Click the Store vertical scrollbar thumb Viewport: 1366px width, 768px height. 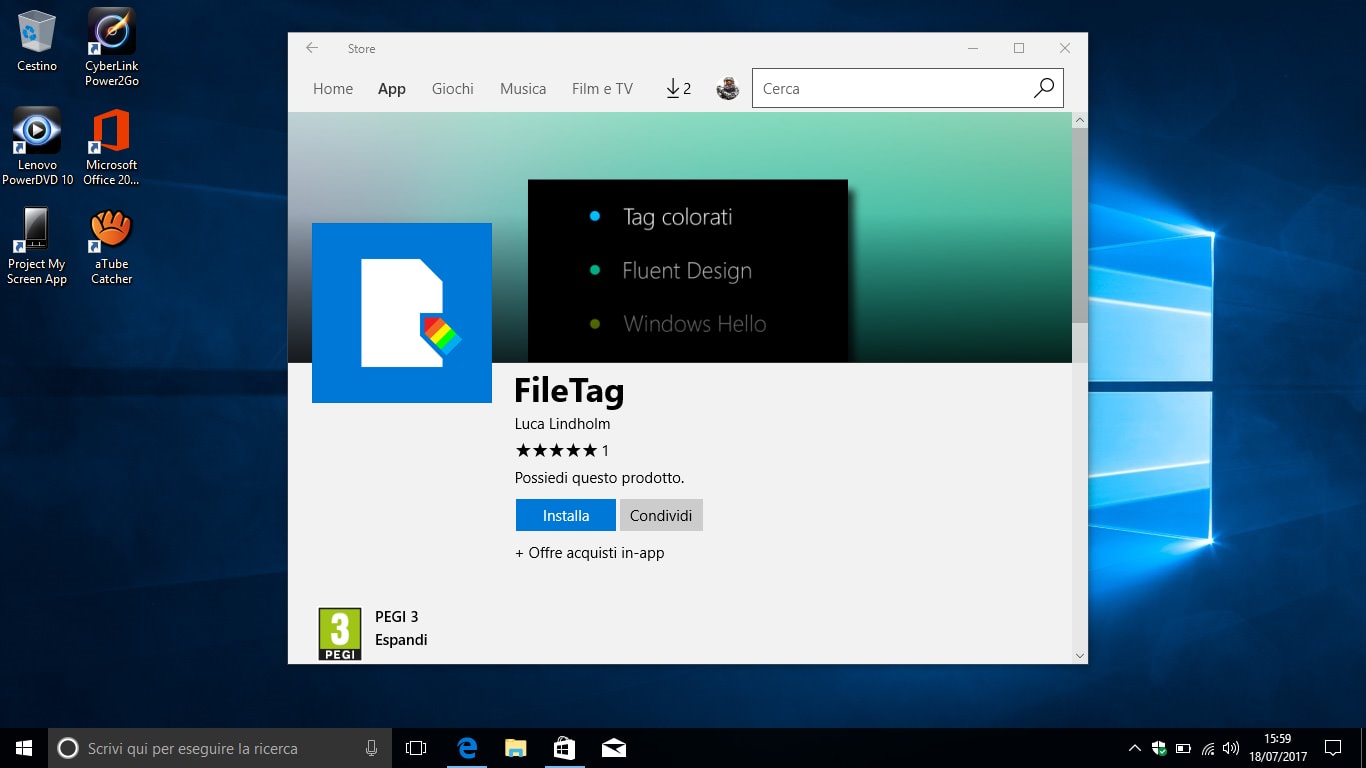(x=1080, y=226)
